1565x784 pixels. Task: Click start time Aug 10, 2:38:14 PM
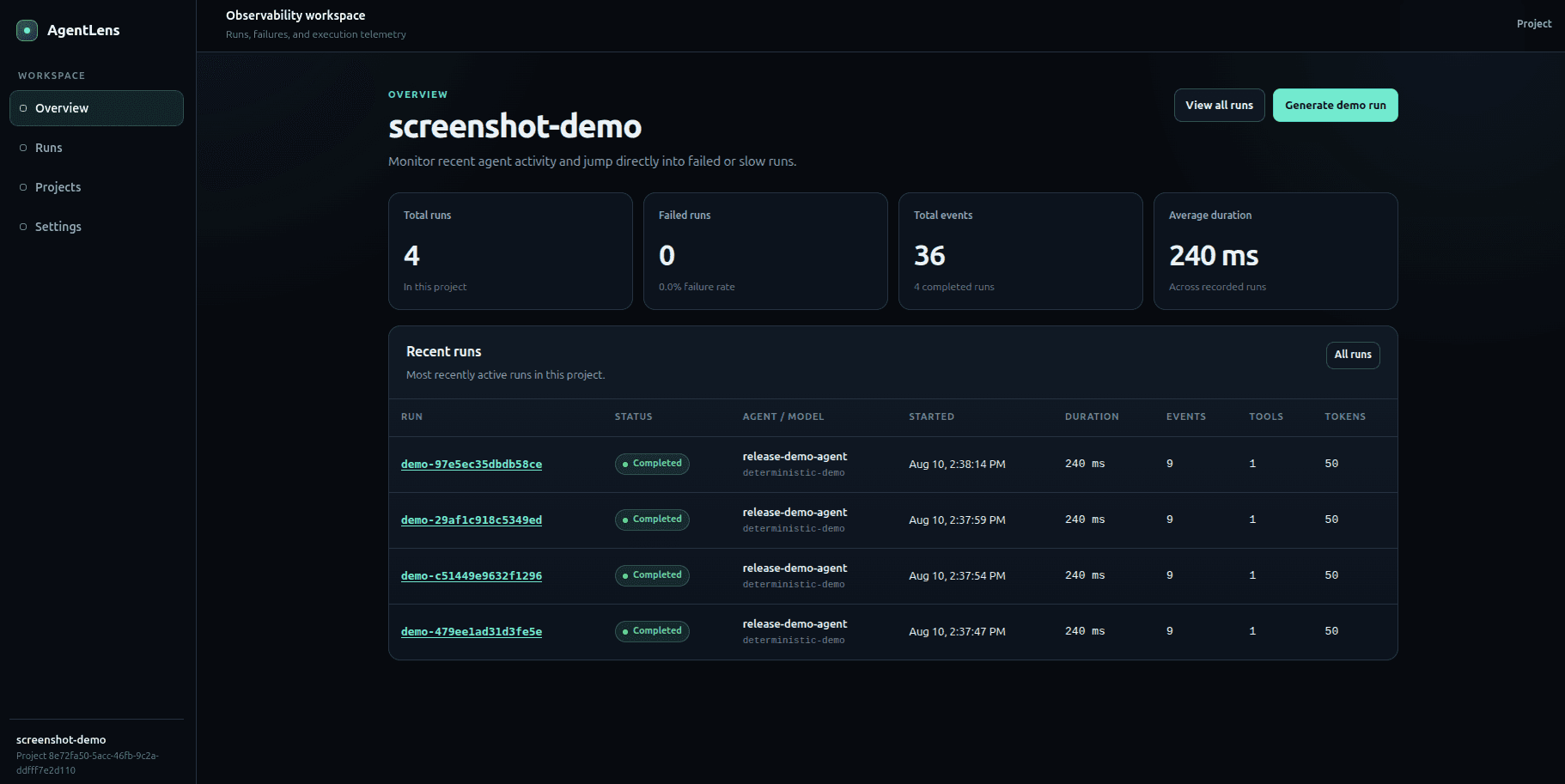pos(957,465)
